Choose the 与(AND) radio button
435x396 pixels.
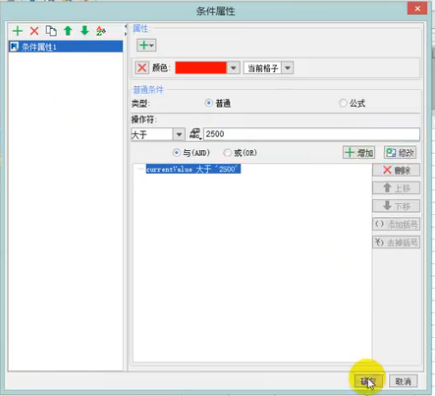176,153
